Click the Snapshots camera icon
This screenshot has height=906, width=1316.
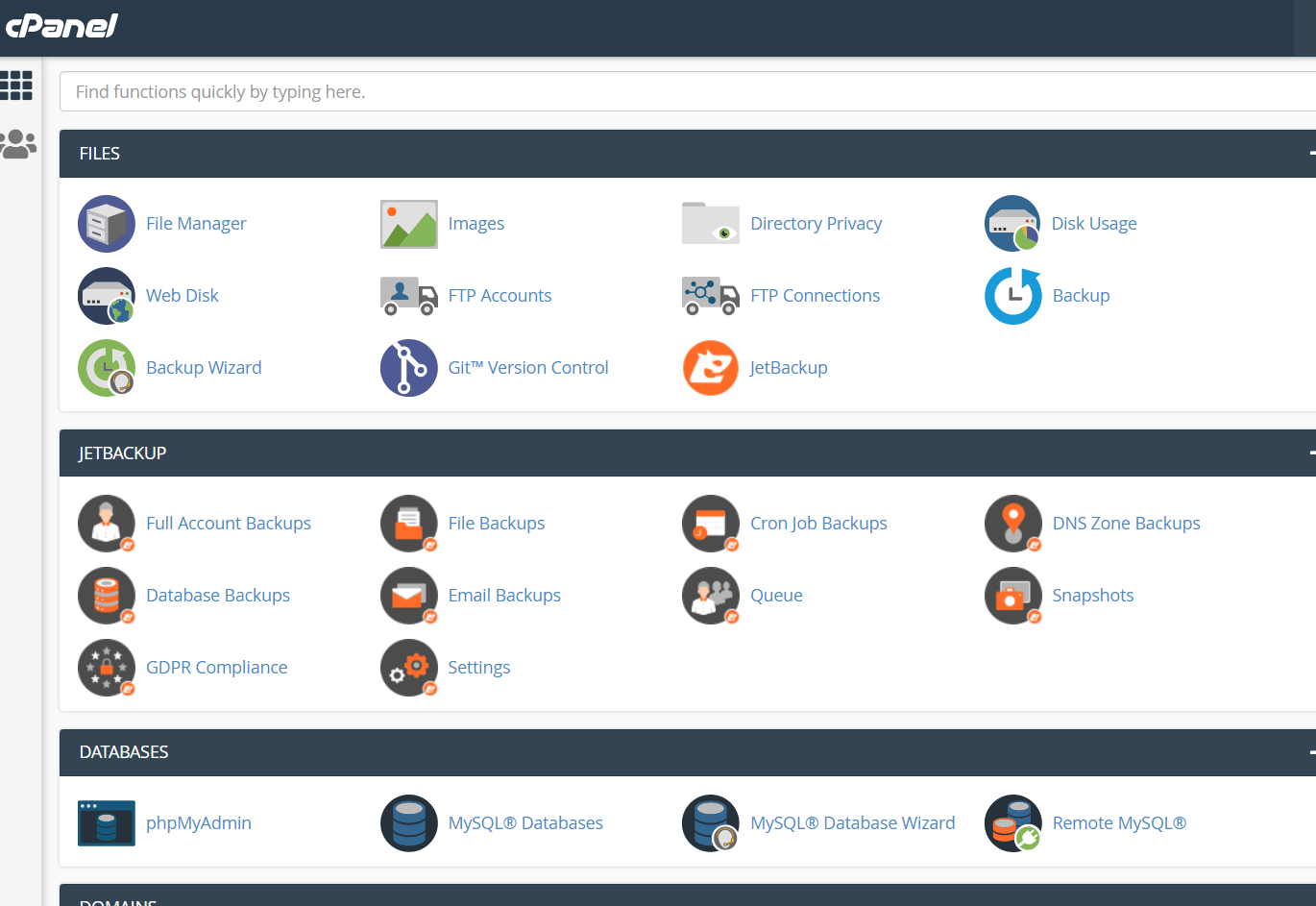coord(1012,596)
